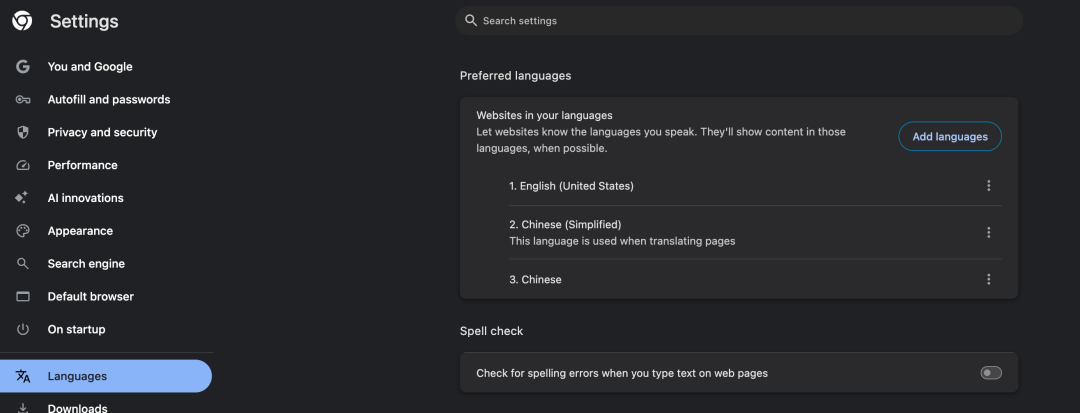Viewport: 1080px width, 413px height.
Task: Open You and Google settings page
Action: point(90,67)
